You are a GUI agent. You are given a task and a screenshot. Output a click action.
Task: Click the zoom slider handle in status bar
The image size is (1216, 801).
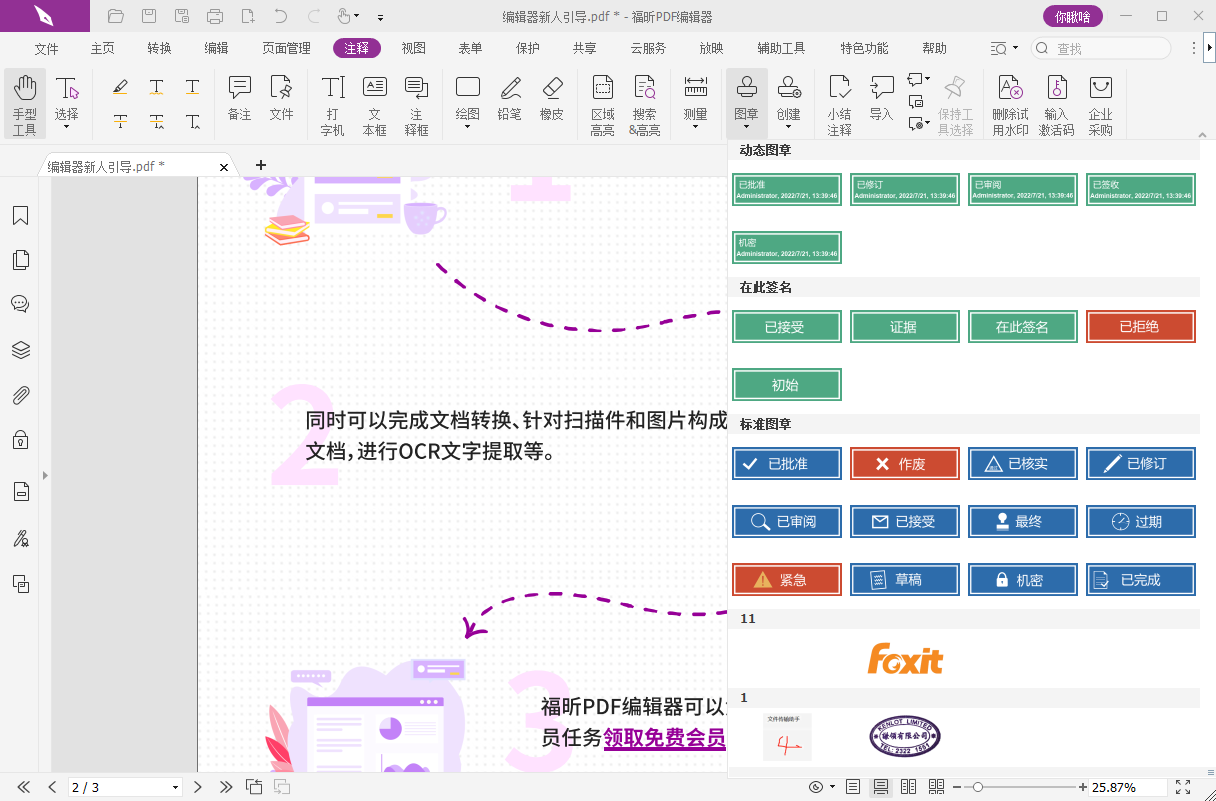pos(977,787)
